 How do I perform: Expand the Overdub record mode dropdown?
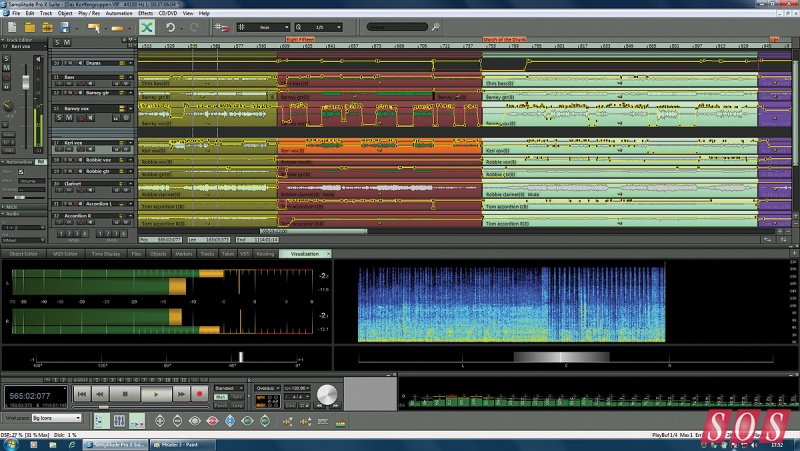tap(269, 386)
